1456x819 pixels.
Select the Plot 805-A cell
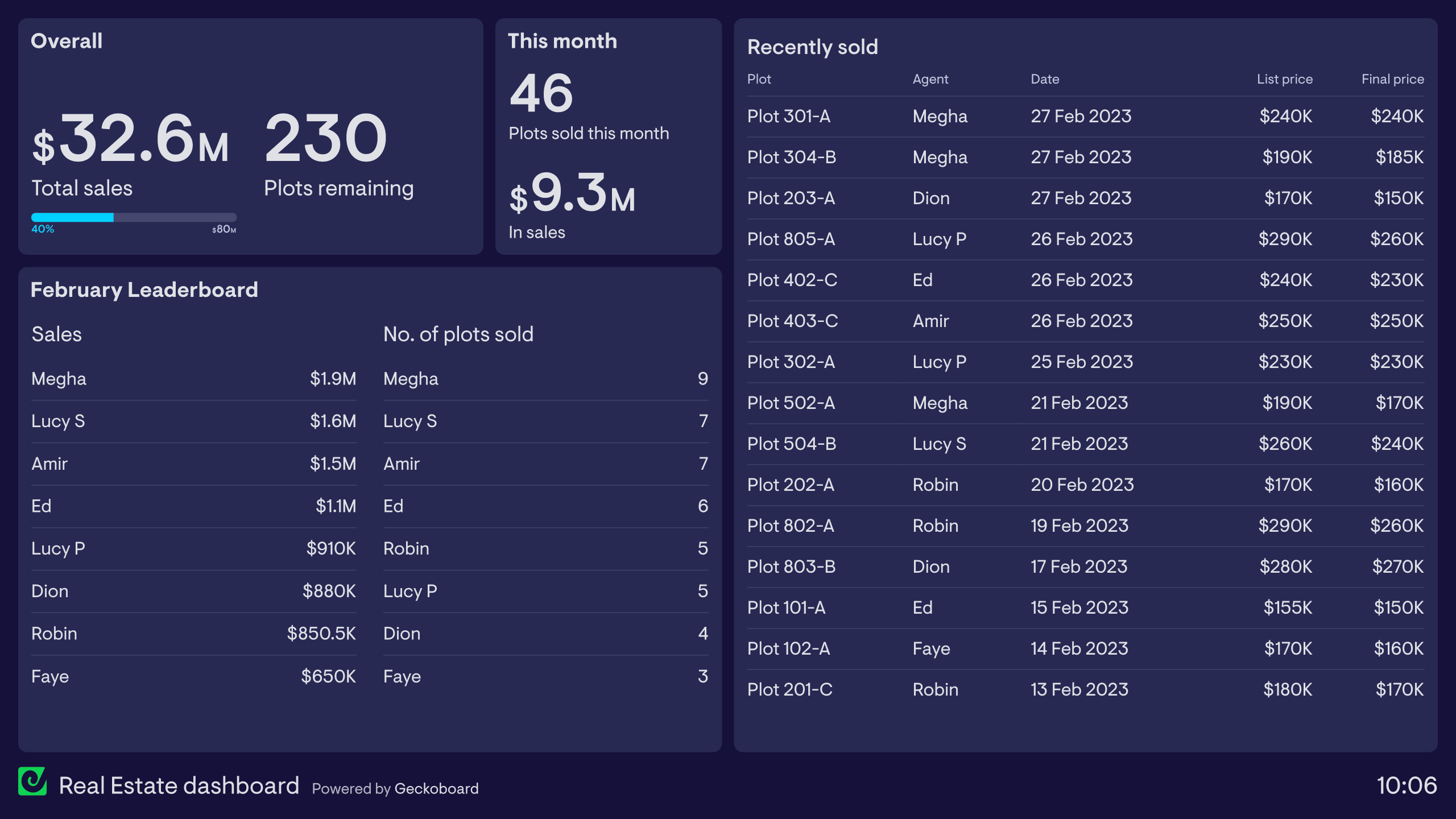pos(791,239)
